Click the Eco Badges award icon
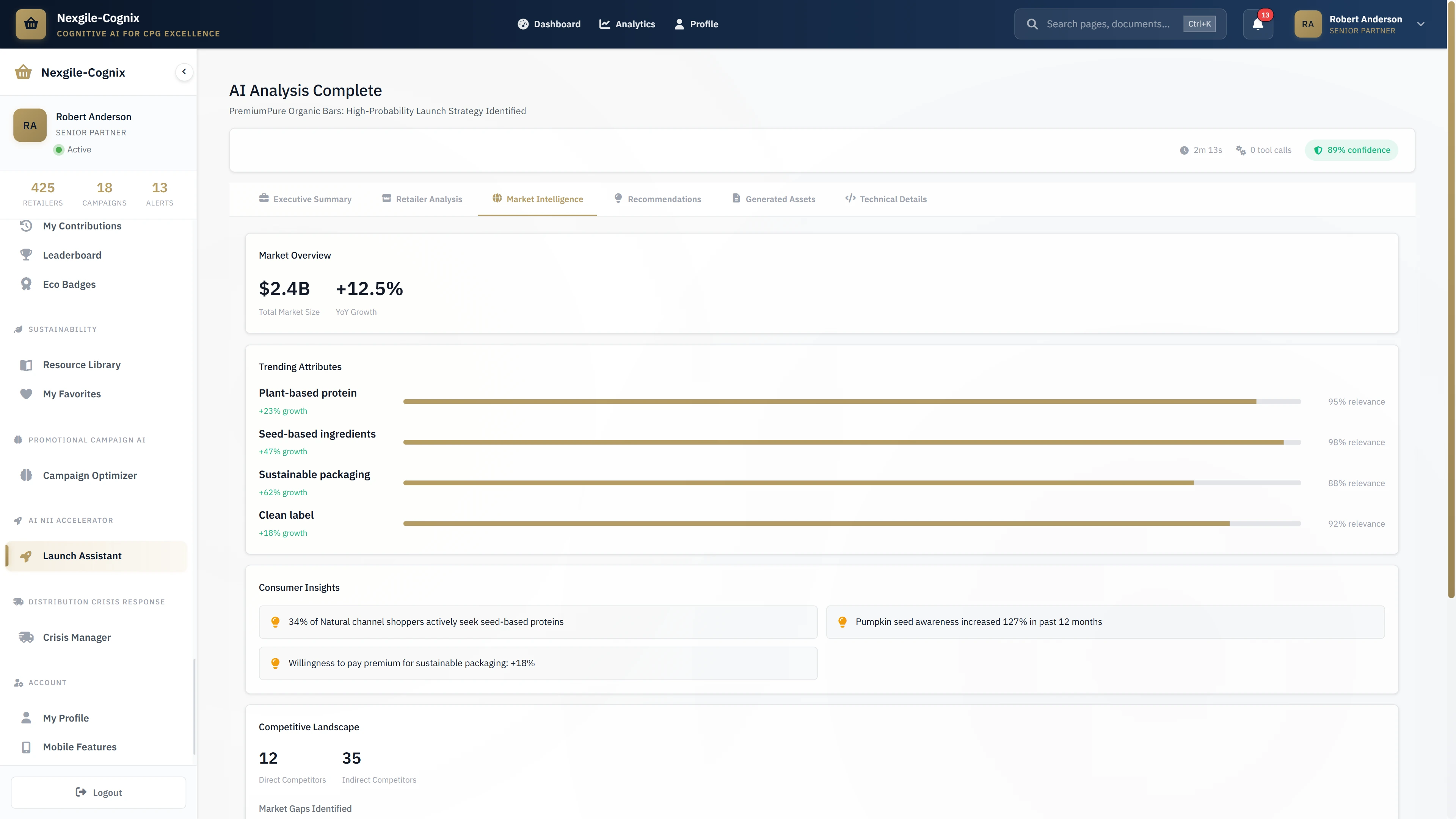Image resolution: width=1456 pixels, height=819 pixels. [x=26, y=284]
